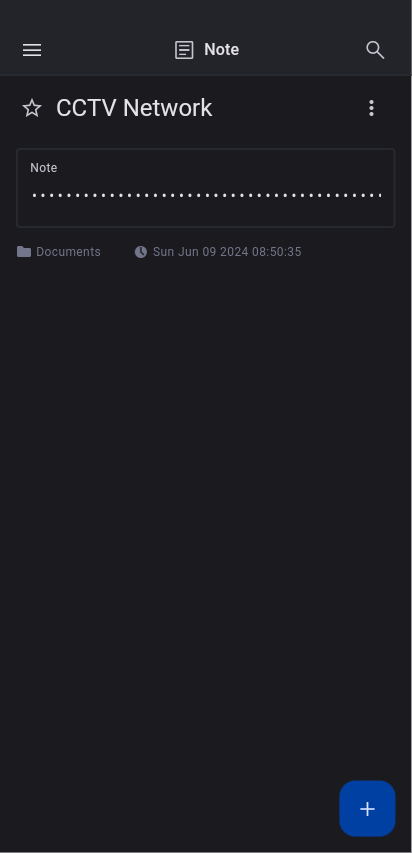The height and width of the screenshot is (853, 412).
Task: Toggle the favorite star for CCTV Network
Action: (32, 108)
